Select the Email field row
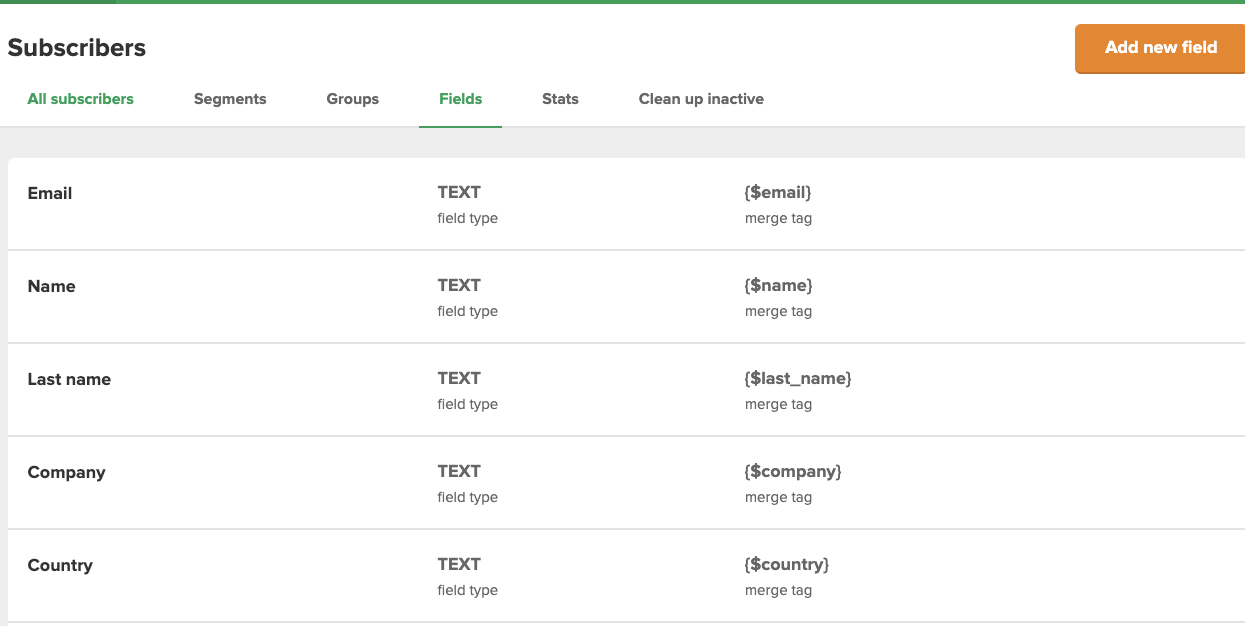1245x626 pixels. point(50,193)
